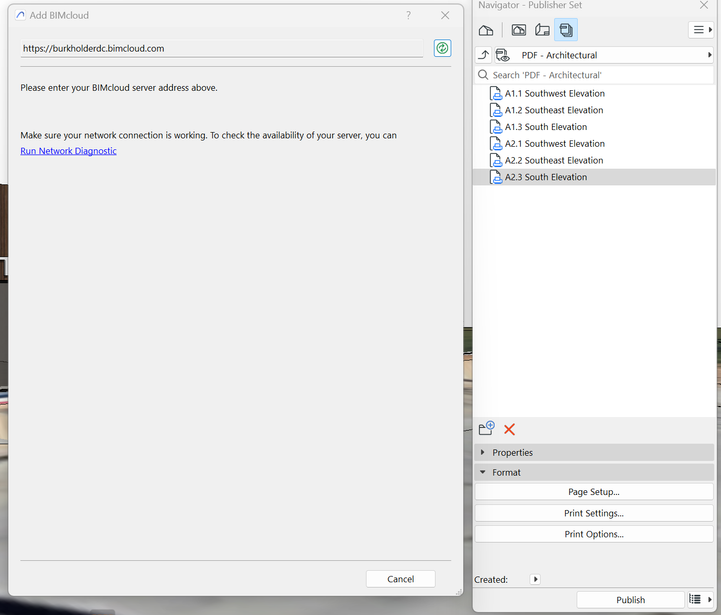Click the green refresh server connection icon
Viewport: 721px width, 615px height.
[442, 48]
